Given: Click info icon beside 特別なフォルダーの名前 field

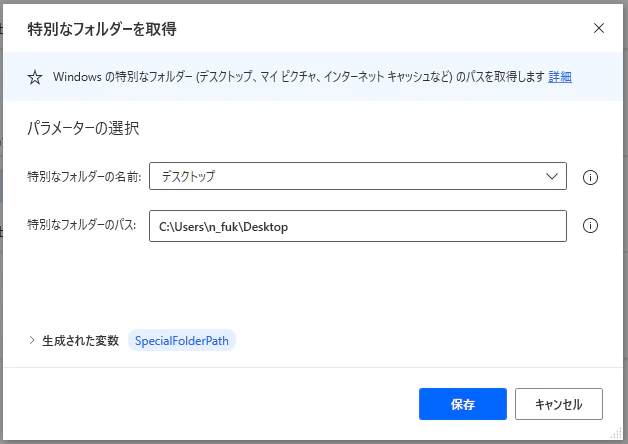Looking at the screenshot, I should pyautogui.click(x=590, y=177).
